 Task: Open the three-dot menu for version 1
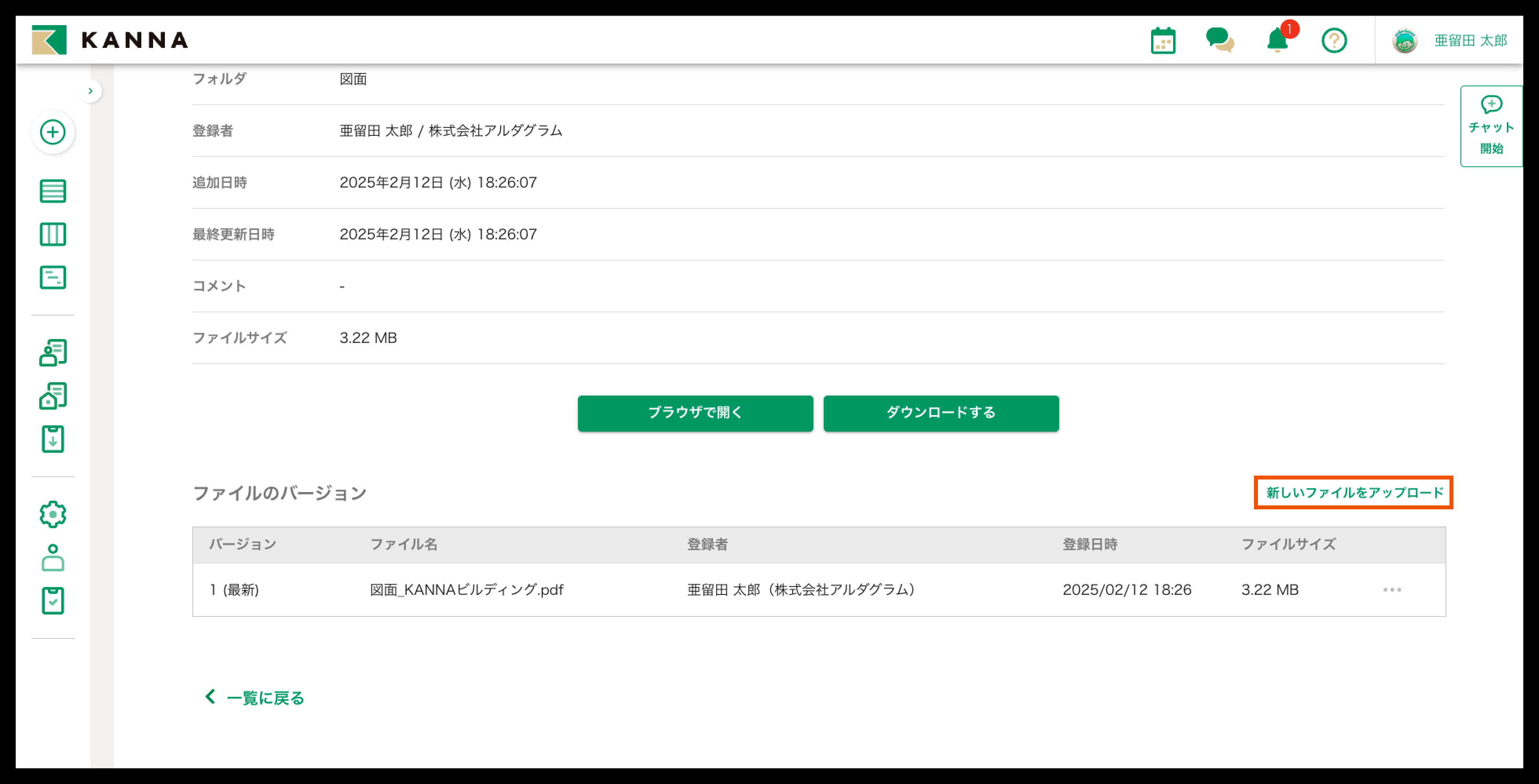tap(1391, 590)
